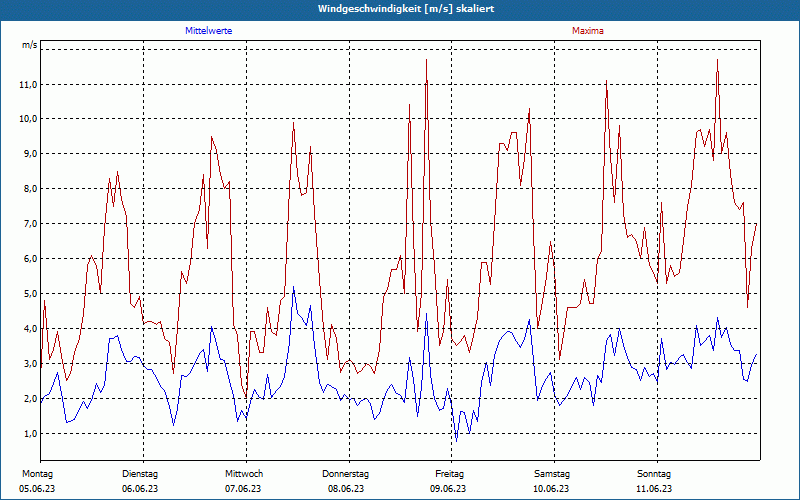The image size is (800, 500).
Task: Click the Samstag day label
Action: pyautogui.click(x=552, y=474)
